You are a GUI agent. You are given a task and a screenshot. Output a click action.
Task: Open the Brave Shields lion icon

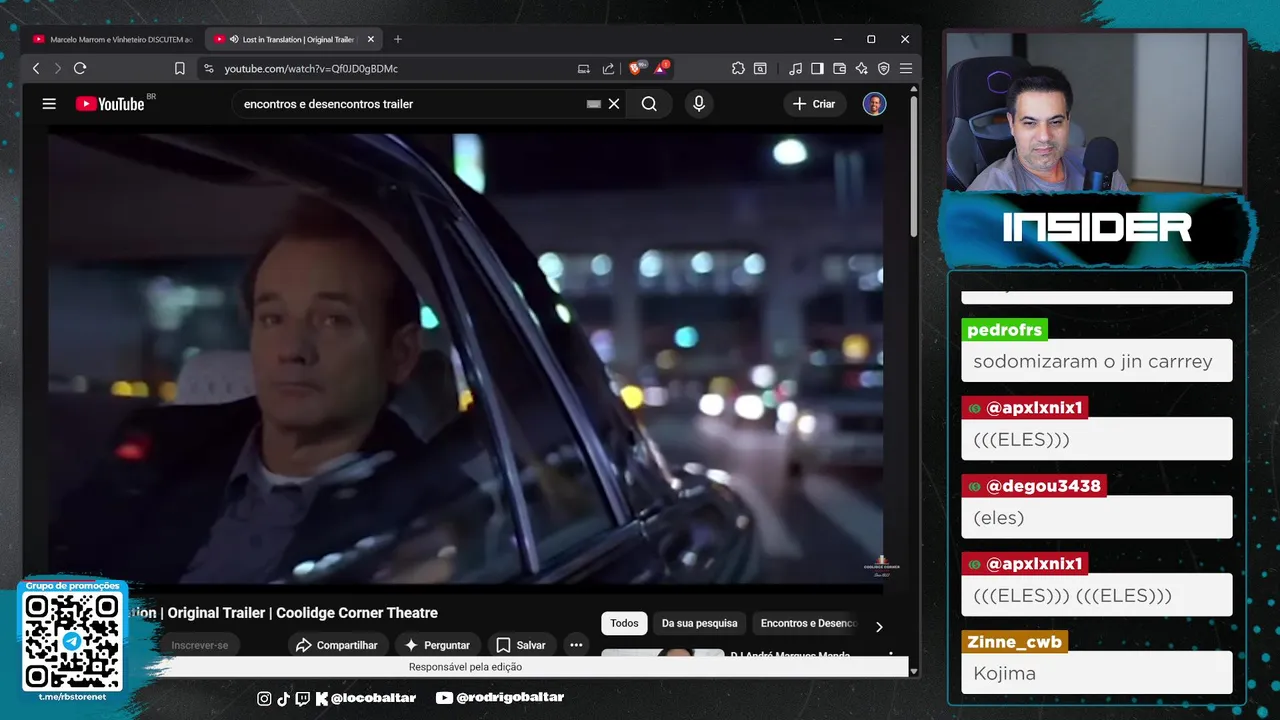click(636, 68)
